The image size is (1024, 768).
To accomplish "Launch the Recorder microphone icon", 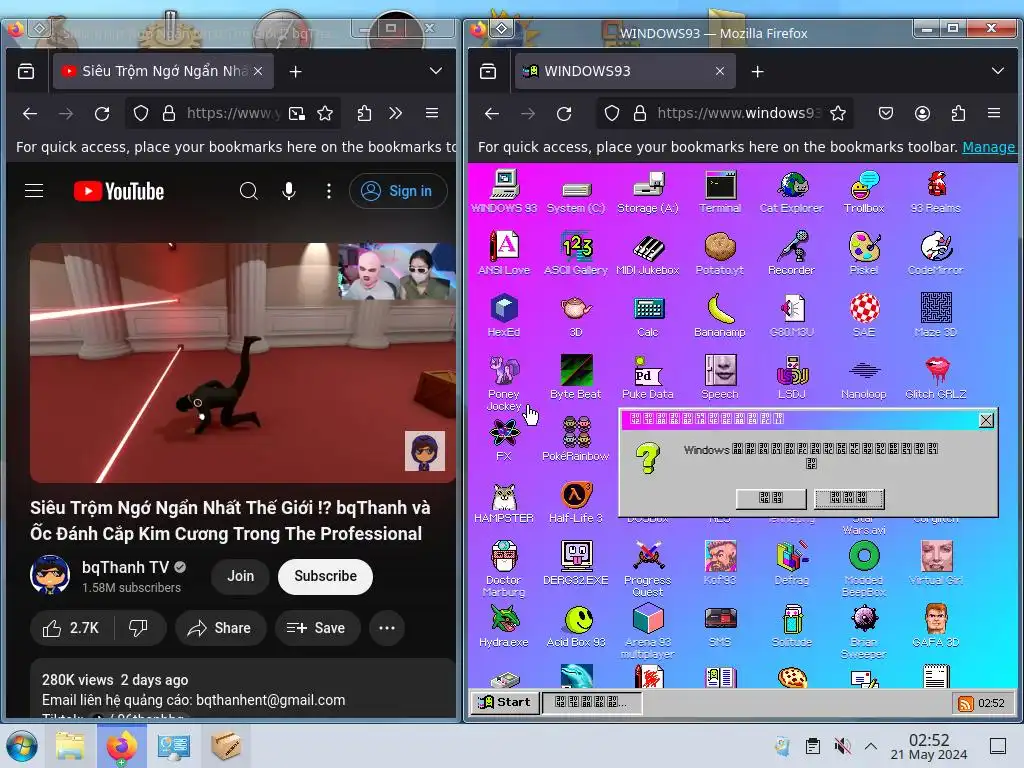I will 792,253.
